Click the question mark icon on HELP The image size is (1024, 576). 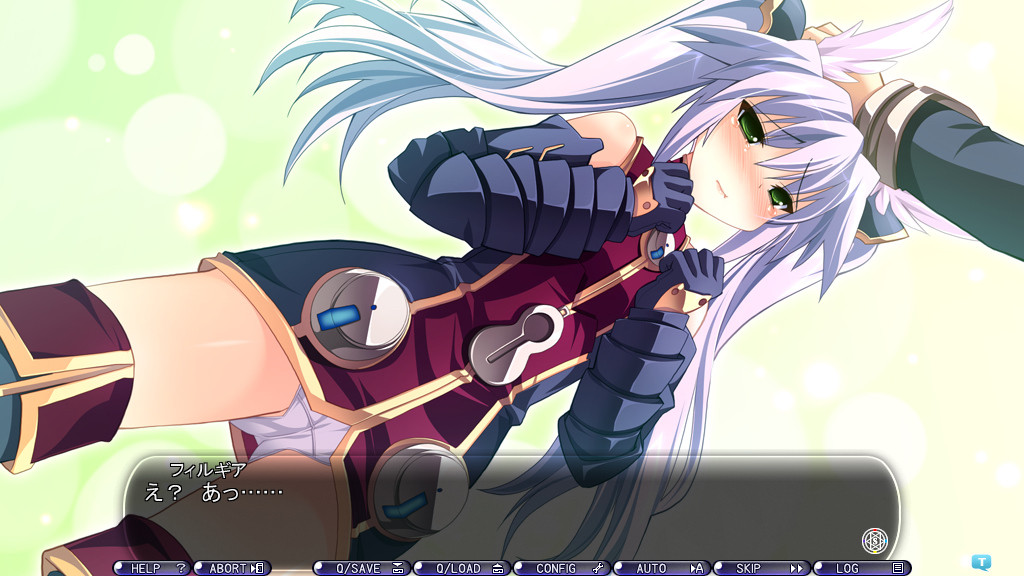coord(181,568)
